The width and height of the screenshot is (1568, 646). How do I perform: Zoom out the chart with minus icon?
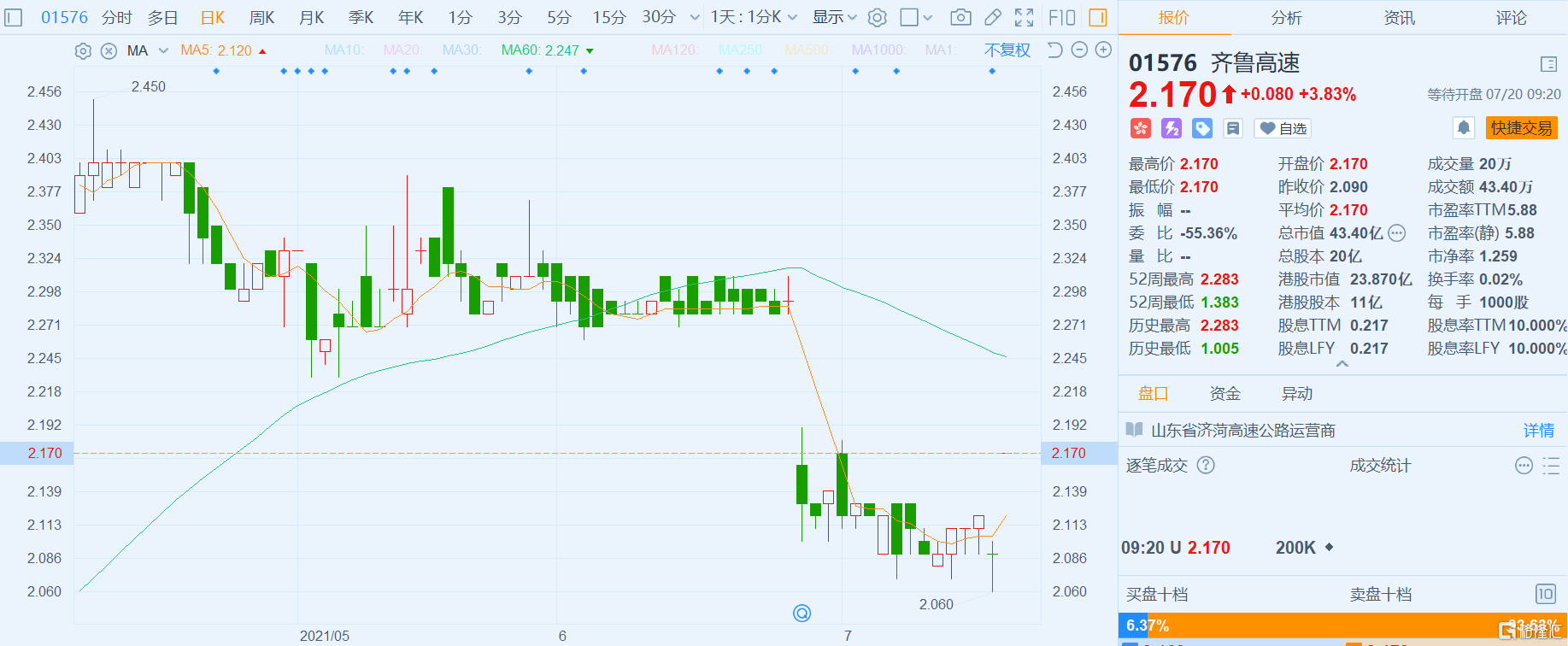1079,50
